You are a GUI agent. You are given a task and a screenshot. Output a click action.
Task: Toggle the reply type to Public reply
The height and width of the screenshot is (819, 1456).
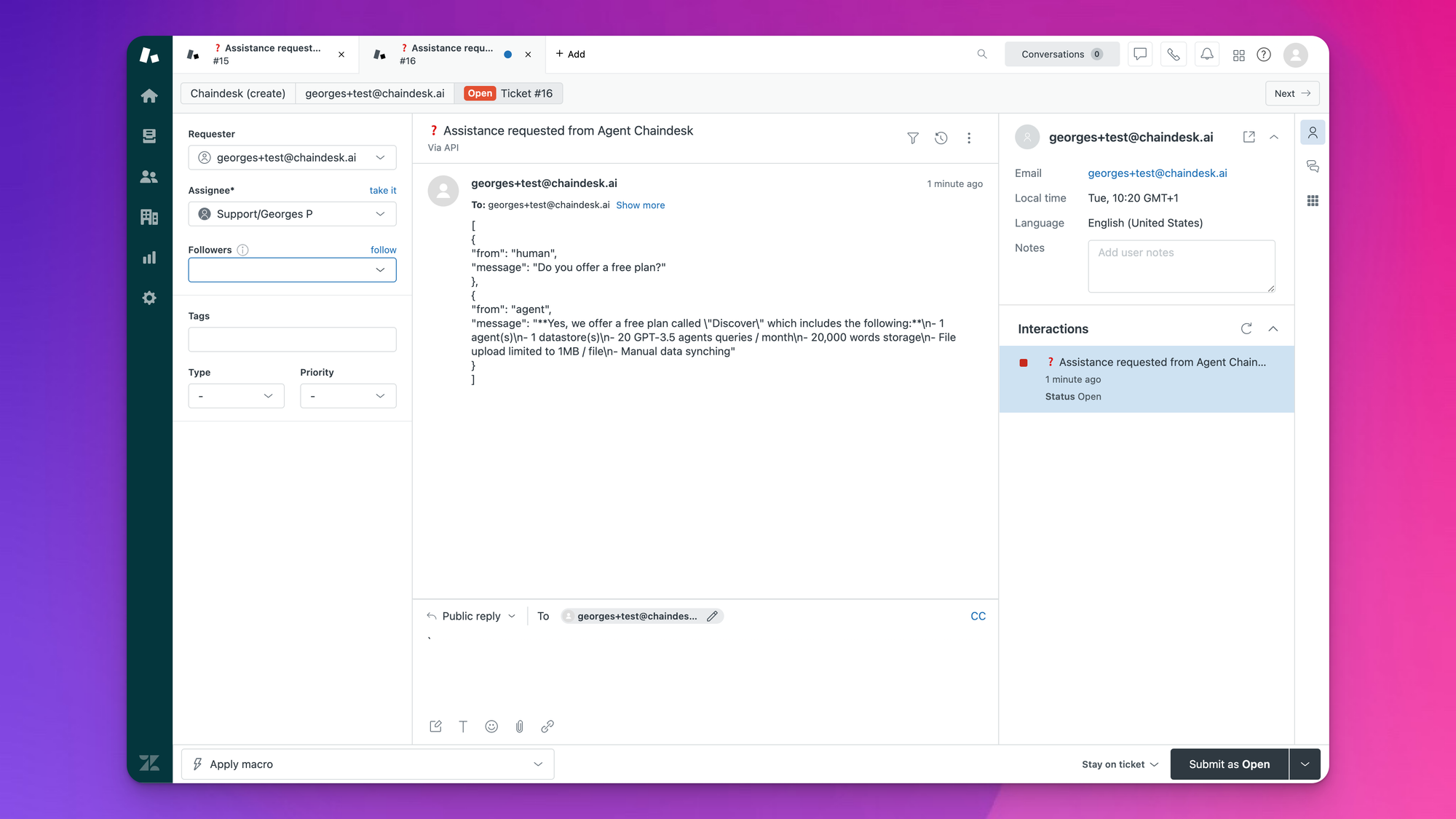[471, 615]
